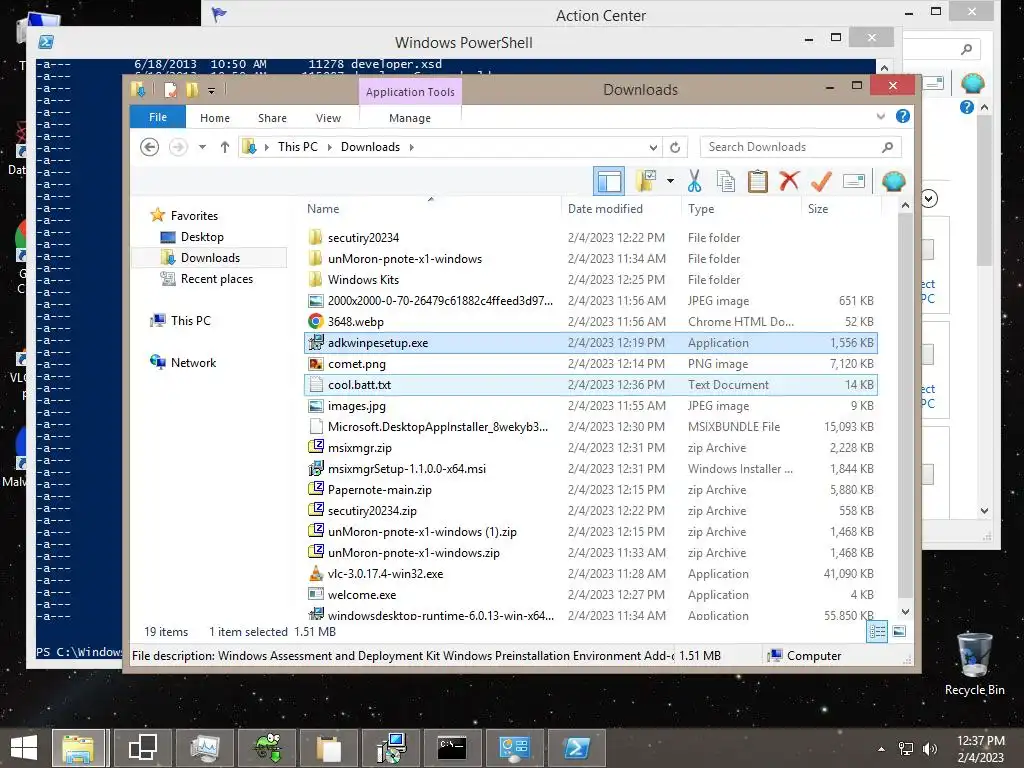This screenshot has height=768, width=1024.
Task: Click the clipboard Paste icon
Action: click(758, 181)
